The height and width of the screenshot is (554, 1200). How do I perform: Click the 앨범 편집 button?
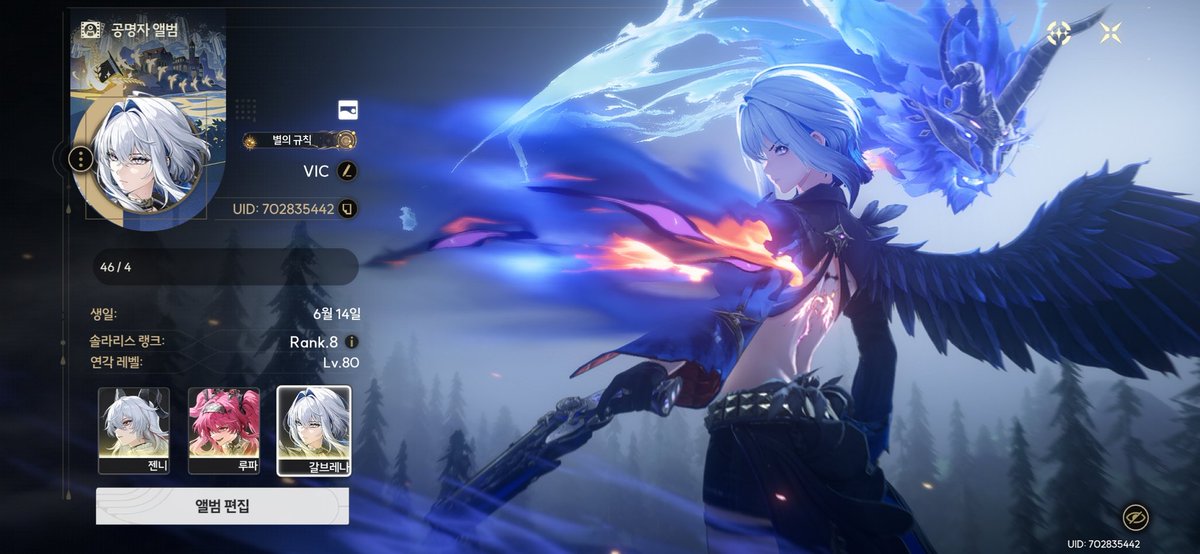(222, 506)
